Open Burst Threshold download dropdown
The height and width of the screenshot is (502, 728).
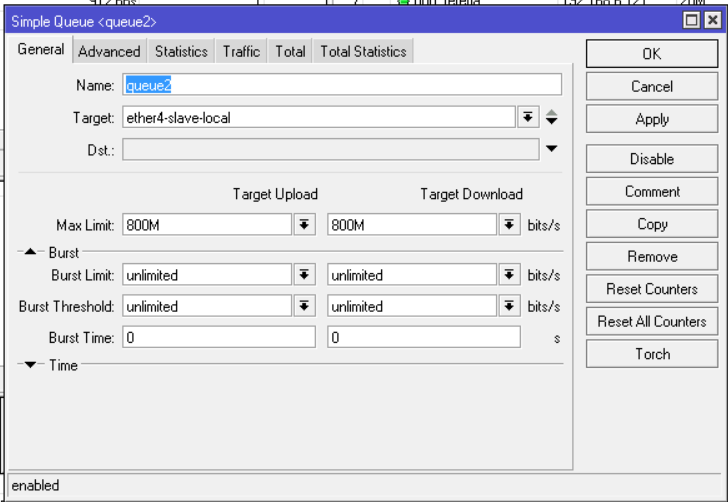coord(509,306)
